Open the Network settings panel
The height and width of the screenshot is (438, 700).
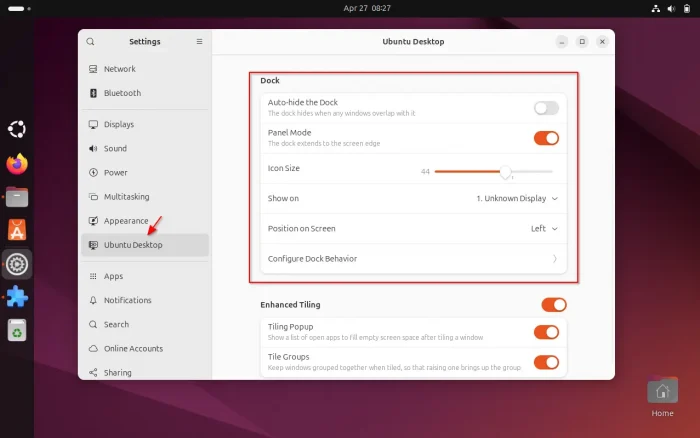pos(119,69)
